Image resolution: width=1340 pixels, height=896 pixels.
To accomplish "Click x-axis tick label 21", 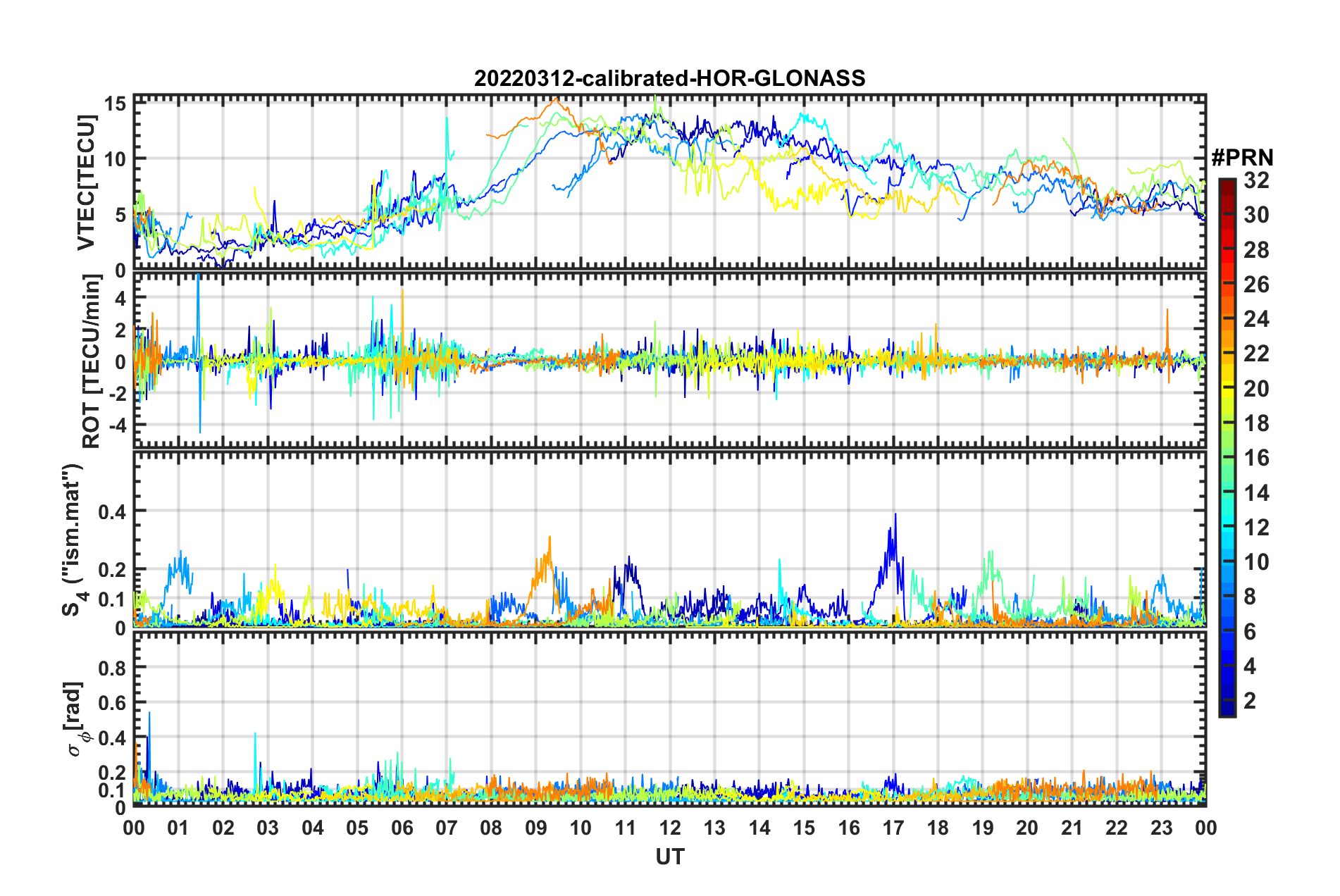I will click(1072, 828).
